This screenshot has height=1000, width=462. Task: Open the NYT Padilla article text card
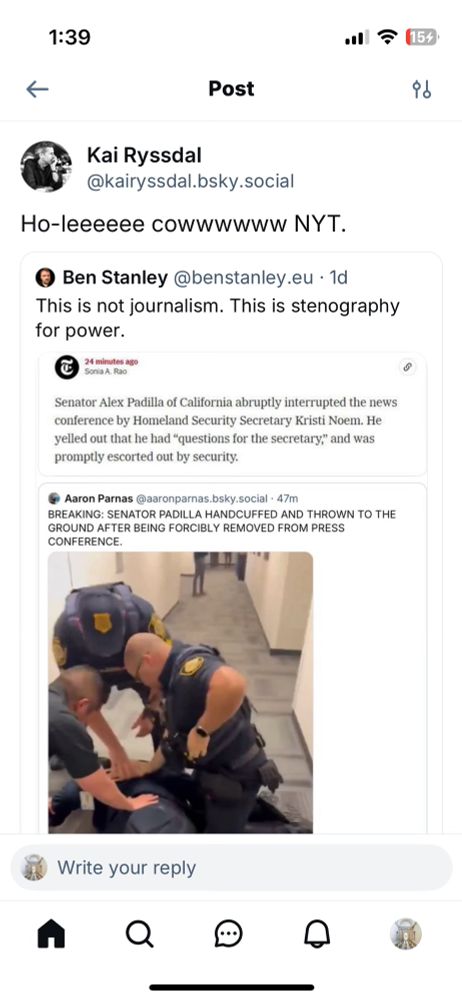[x=232, y=415]
